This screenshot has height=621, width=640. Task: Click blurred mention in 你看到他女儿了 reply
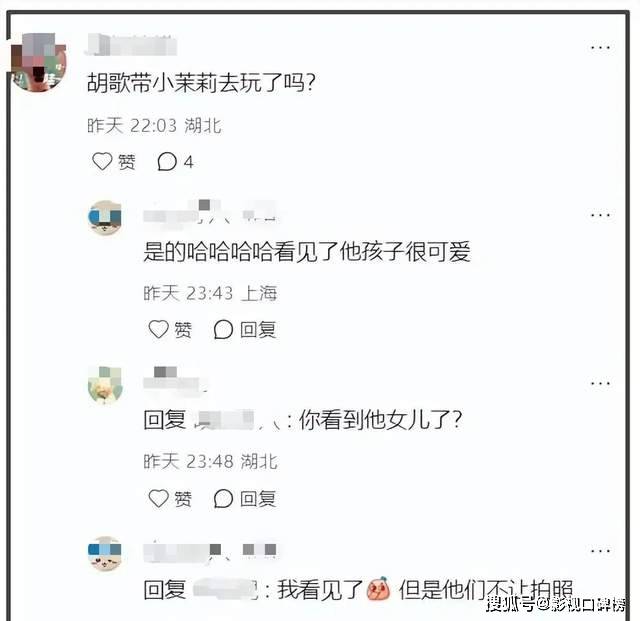[x=238, y=420]
